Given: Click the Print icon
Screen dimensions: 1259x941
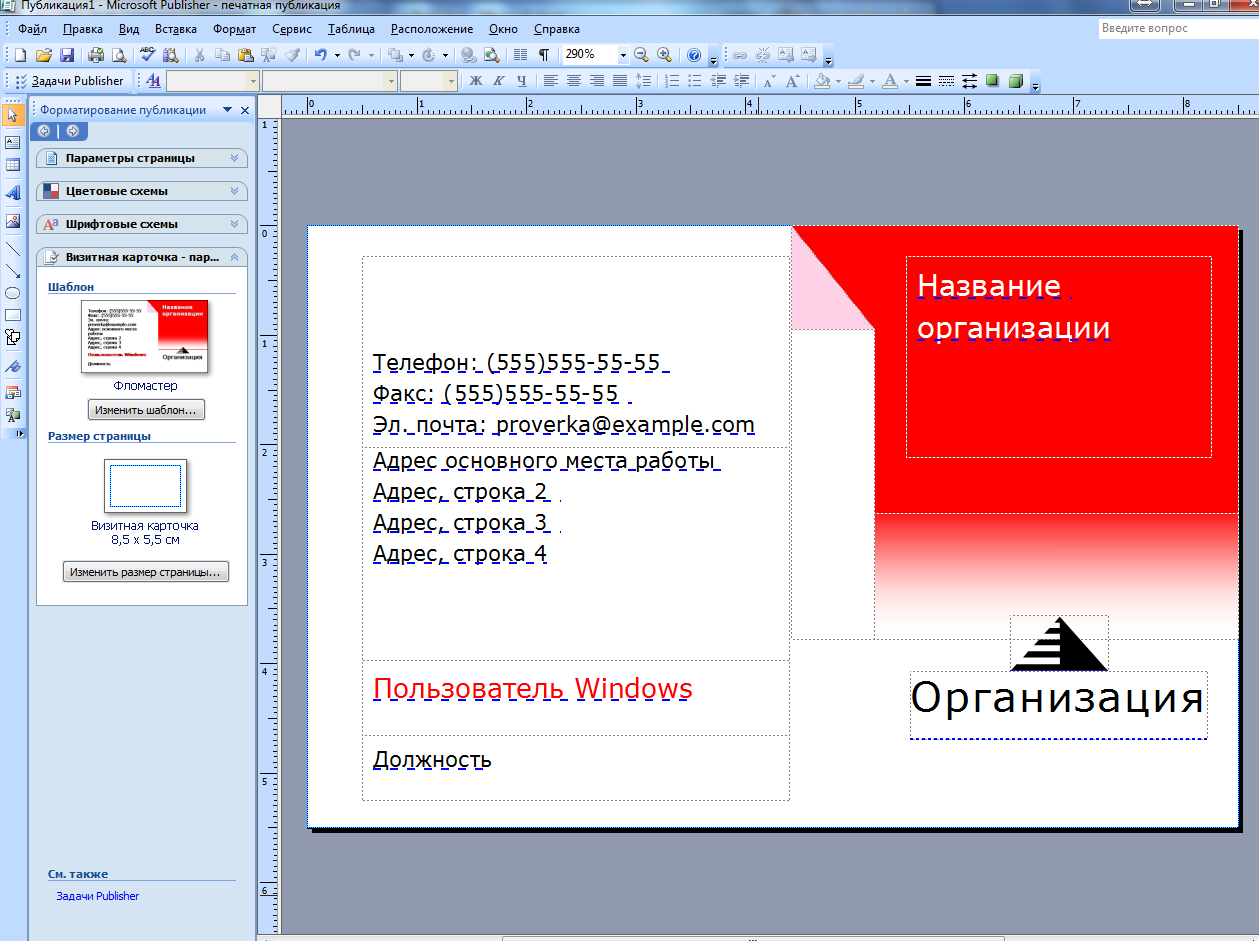Looking at the screenshot, I should [96, 55].
